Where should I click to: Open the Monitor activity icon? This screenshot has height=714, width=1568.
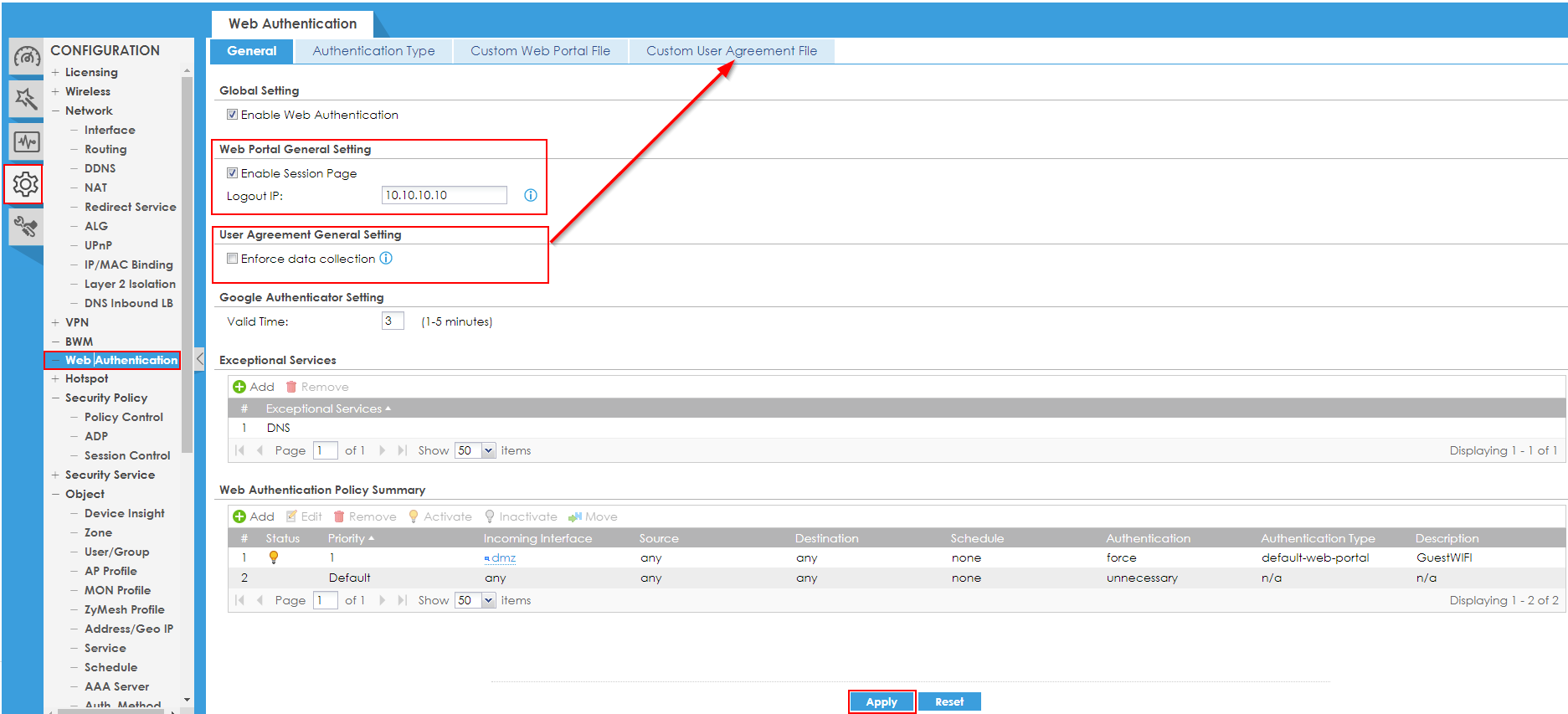[x=26, y=141]
